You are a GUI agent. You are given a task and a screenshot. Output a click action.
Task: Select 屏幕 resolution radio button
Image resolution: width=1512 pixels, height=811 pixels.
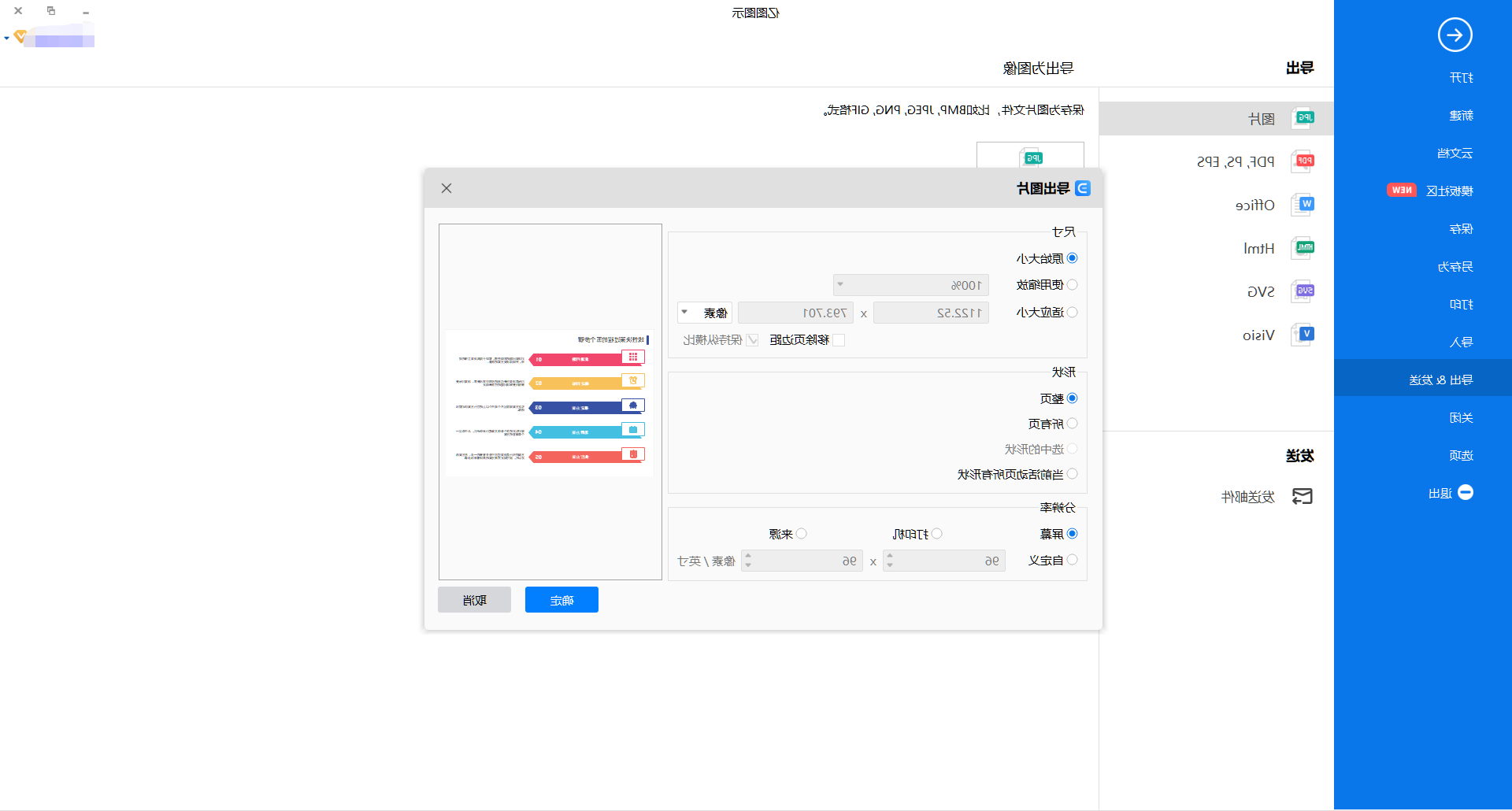1072,534
